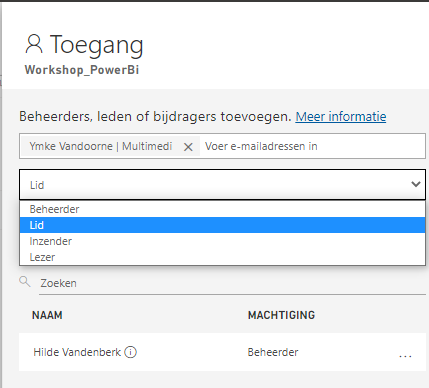Remove Ymke Vandoorne chip with X
Screen dimensions: 429x388
(x=188, y=147)
